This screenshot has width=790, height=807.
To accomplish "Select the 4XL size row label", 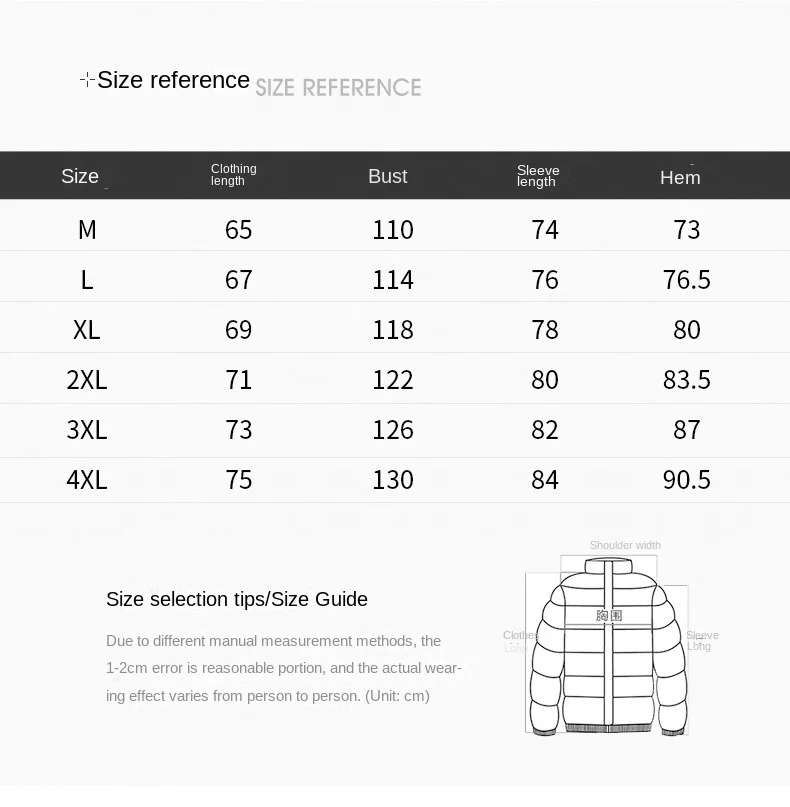I will pos(86,480).
